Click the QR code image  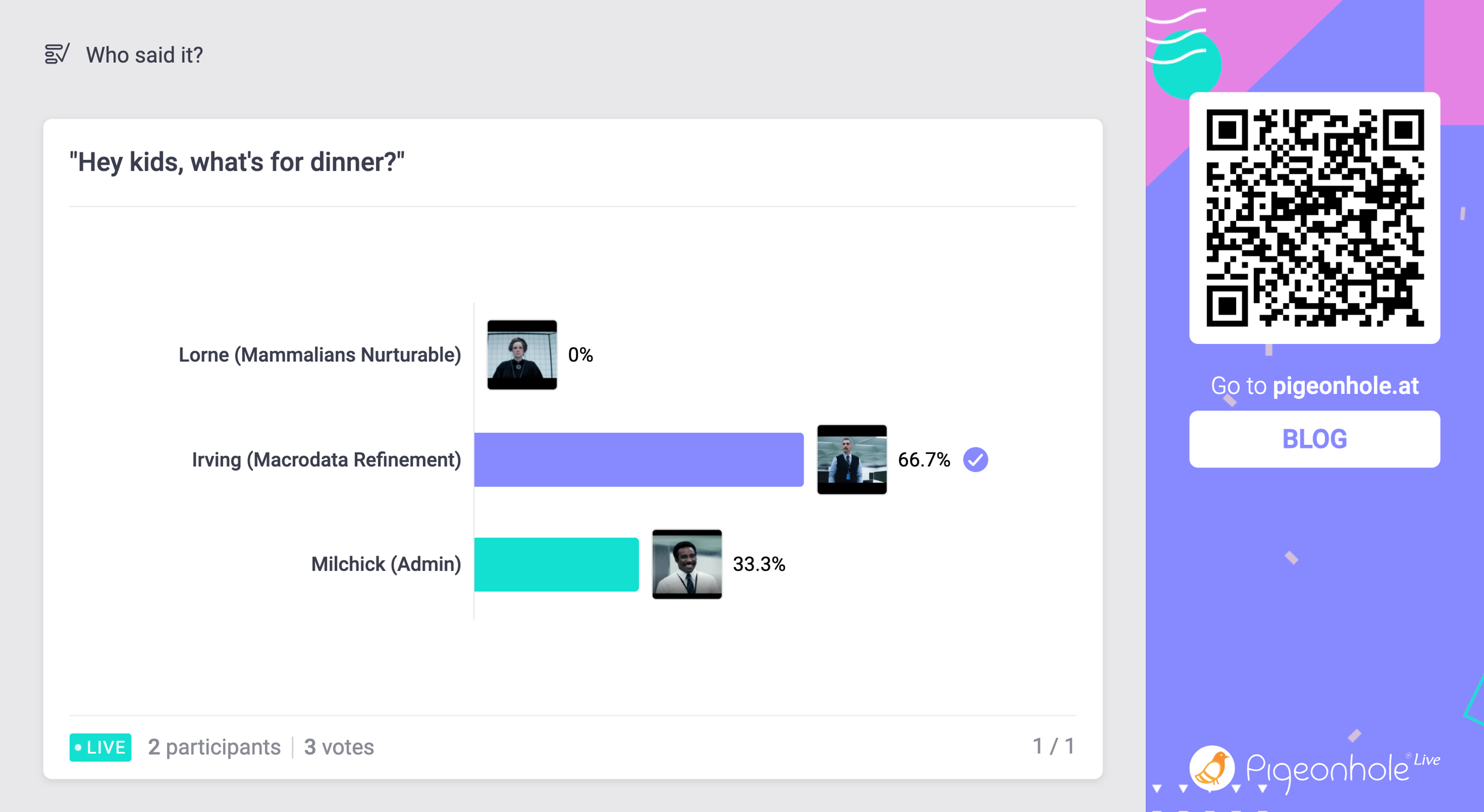pos(1315,218)
